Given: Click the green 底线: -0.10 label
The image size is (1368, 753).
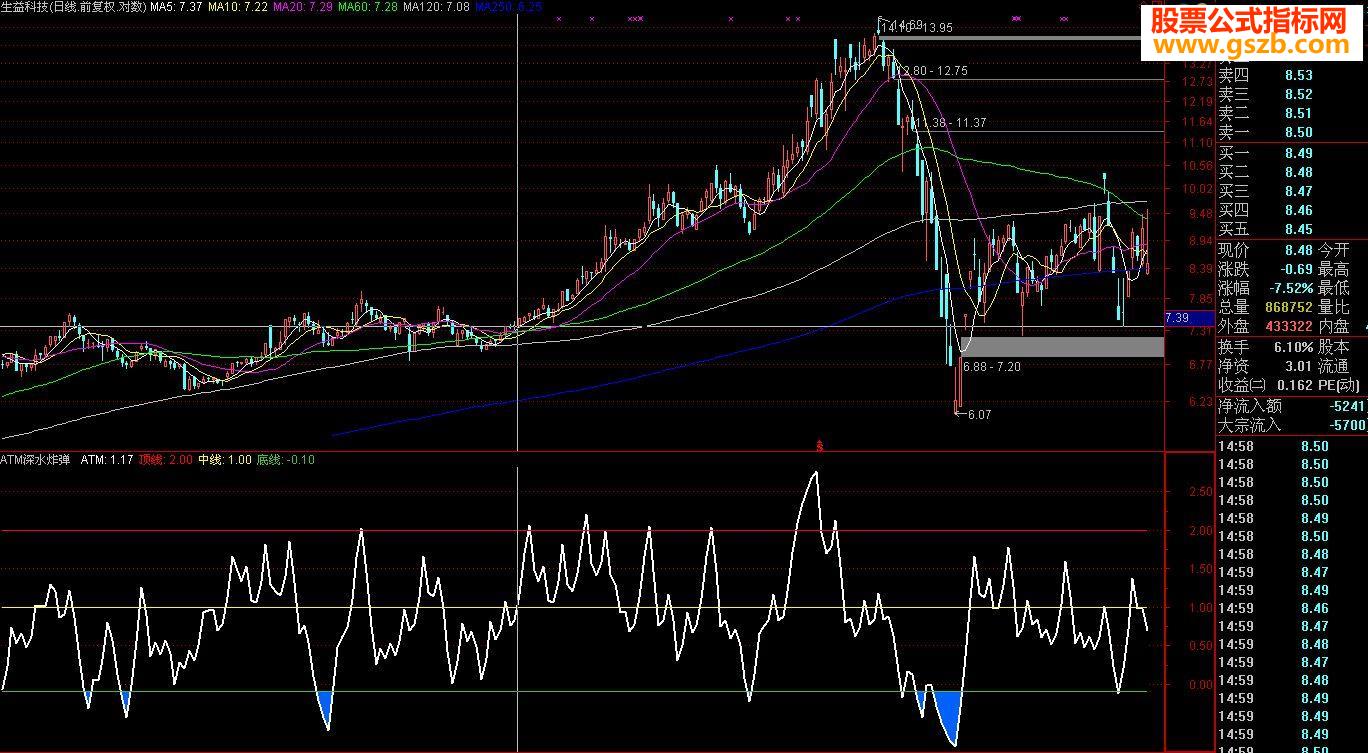Looking at the screenshot, I should (x=286, y=460).
